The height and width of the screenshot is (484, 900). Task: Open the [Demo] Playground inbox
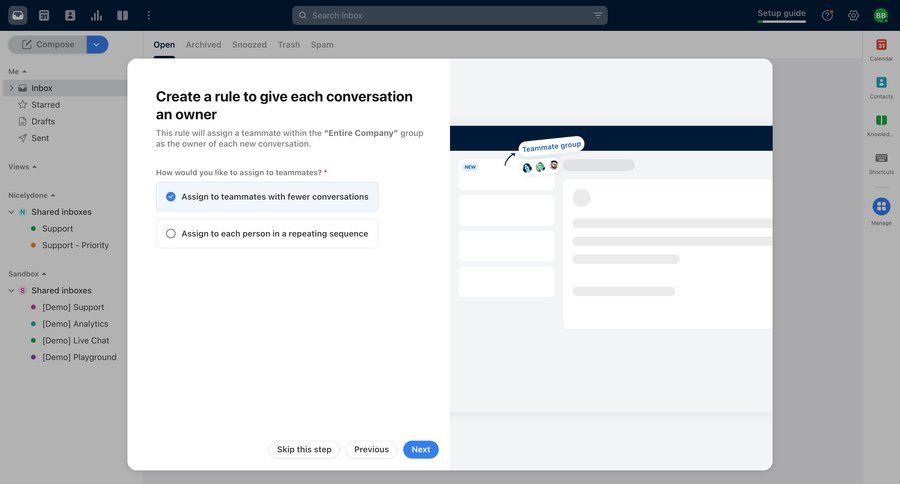click(79, 357)
